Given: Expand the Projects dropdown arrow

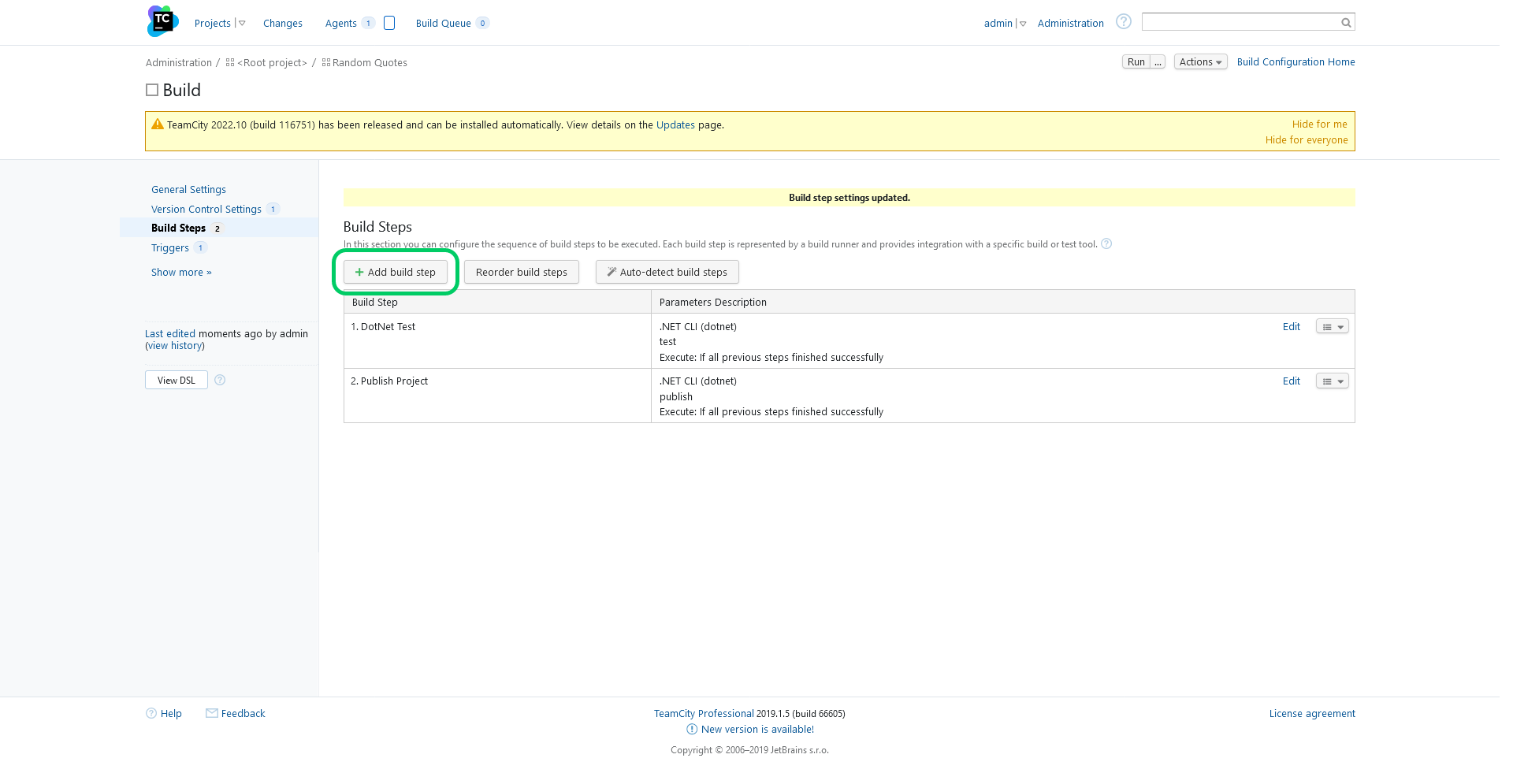Looking at the screenshot, I should [242, 24].
